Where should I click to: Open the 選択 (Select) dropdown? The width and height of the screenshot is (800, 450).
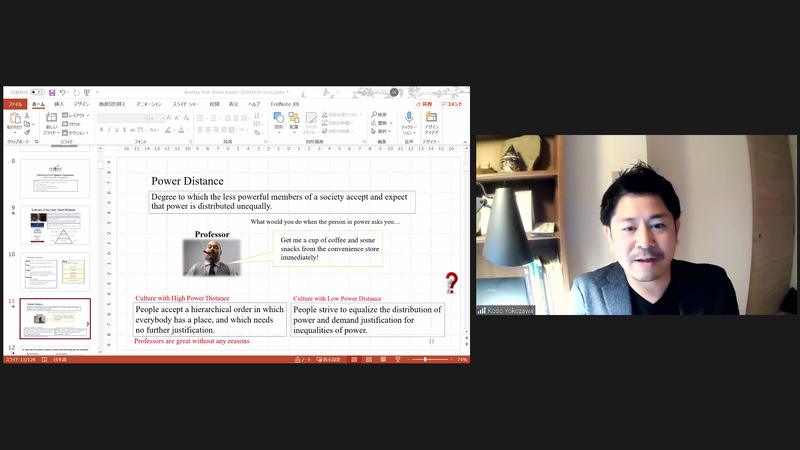381,131
